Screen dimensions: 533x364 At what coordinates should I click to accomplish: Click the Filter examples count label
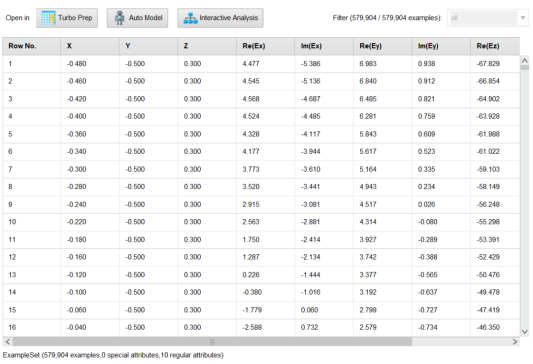pyautogui.click(x=387, y=18)
